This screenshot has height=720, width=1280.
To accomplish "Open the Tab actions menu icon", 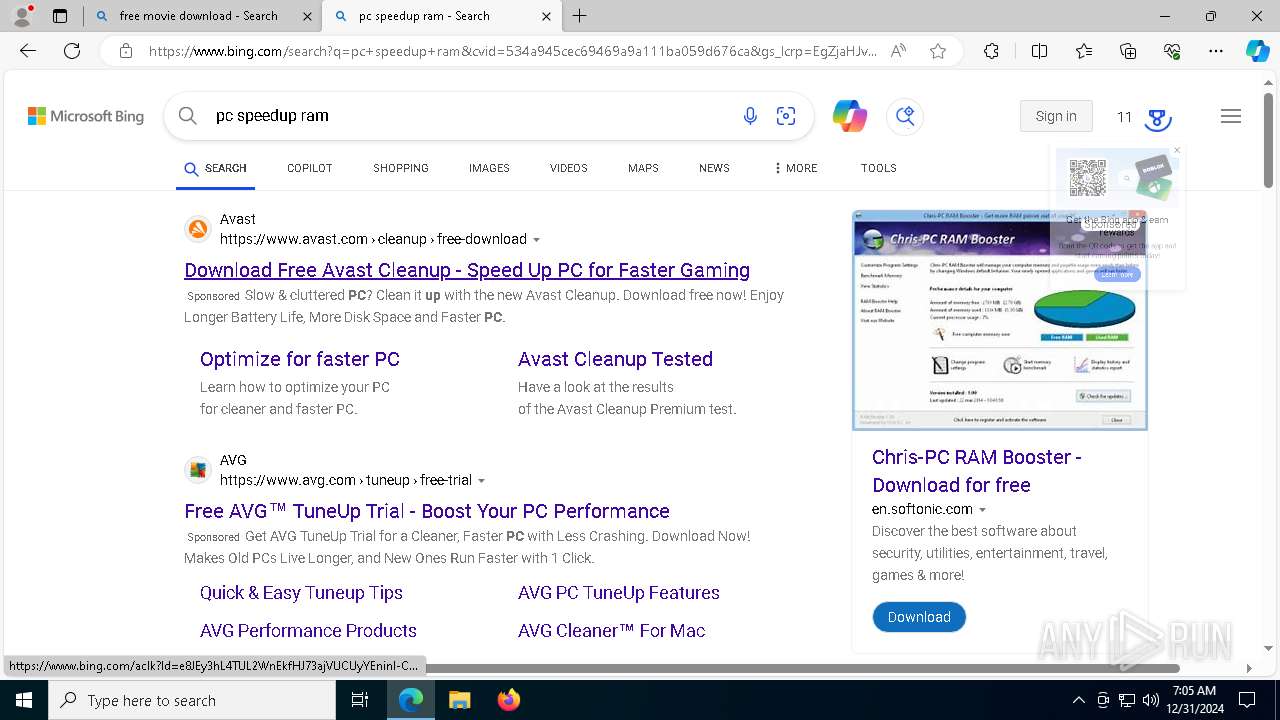I will pyautogui.click(x=60, y=16).
